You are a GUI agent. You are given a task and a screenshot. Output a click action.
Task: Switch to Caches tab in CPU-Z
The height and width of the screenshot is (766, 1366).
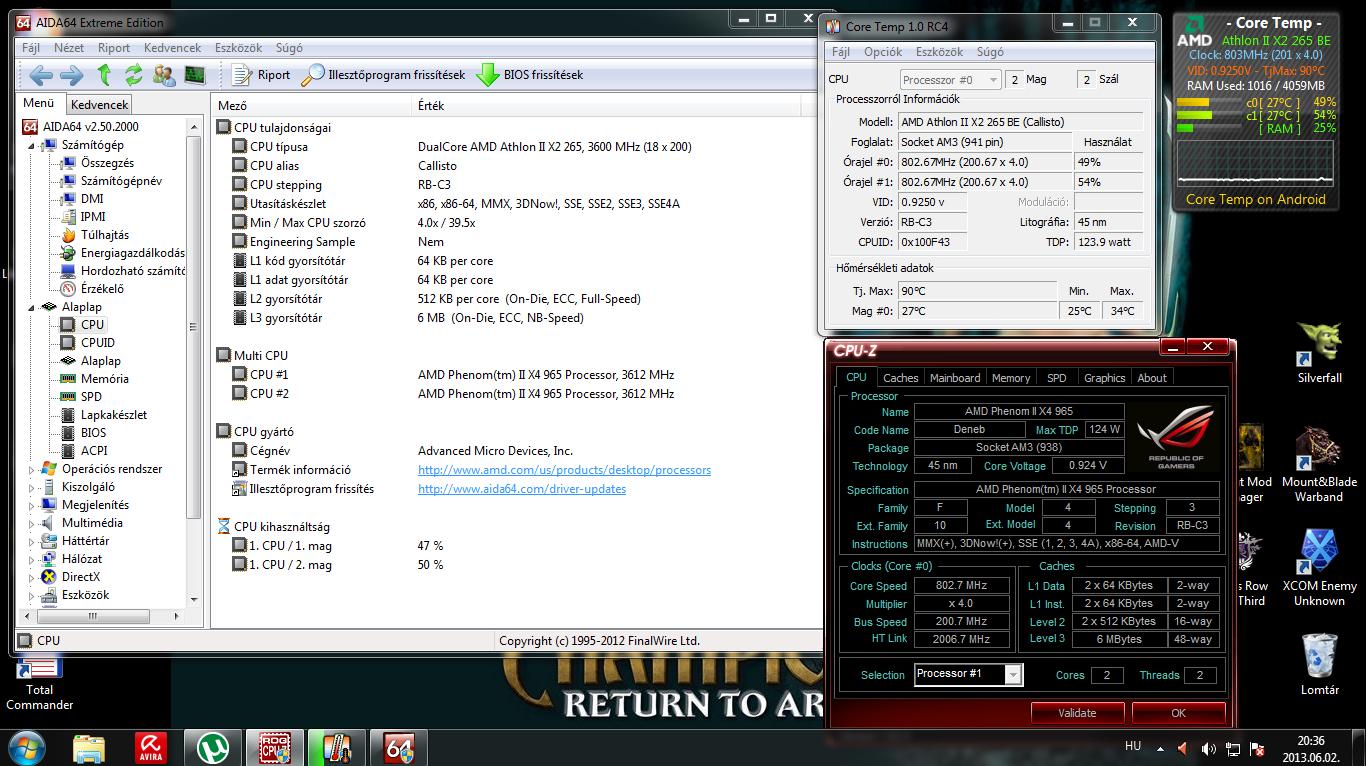tap(900, 378)
